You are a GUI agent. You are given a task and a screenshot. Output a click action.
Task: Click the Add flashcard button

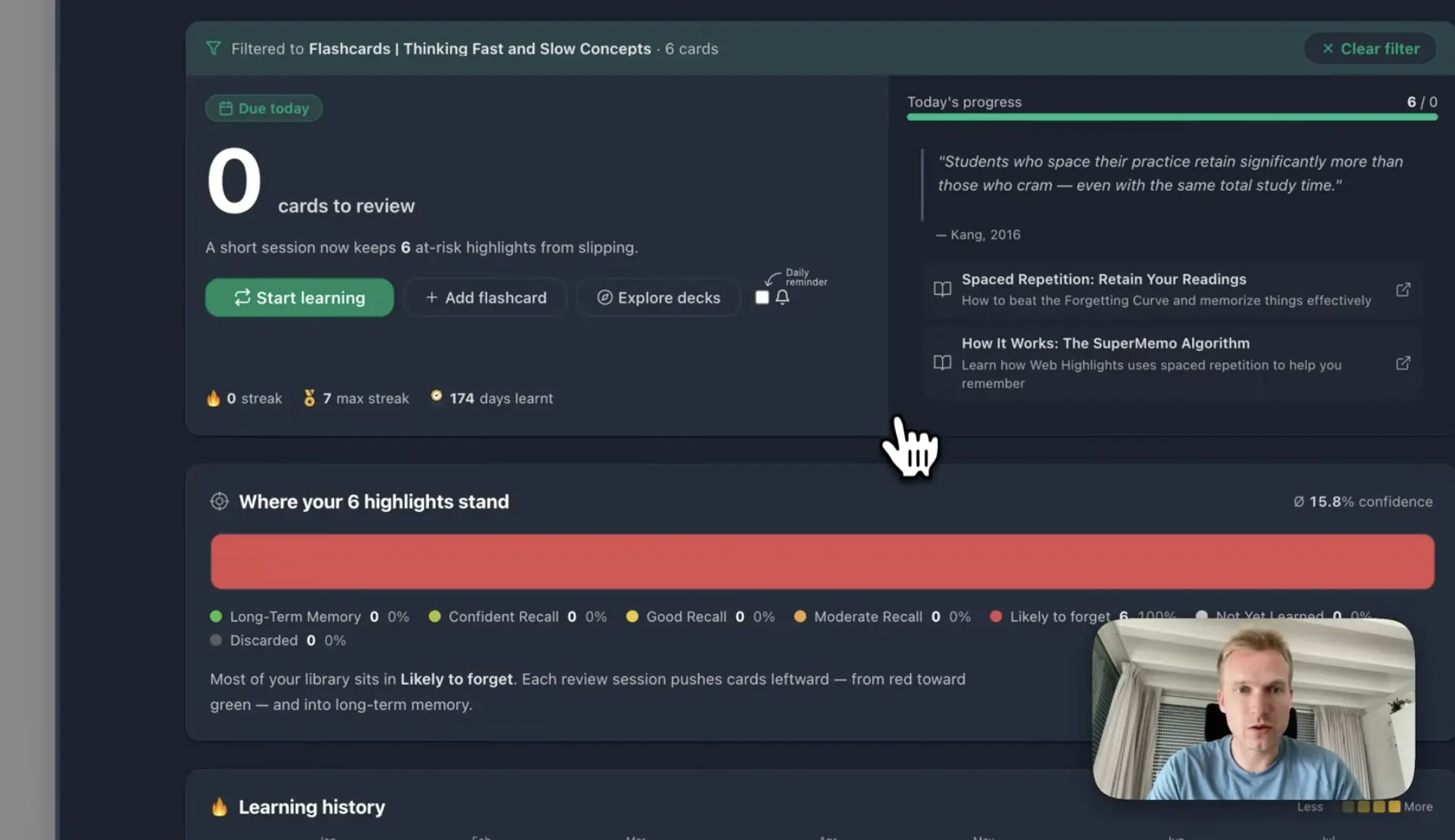[485, 298]
